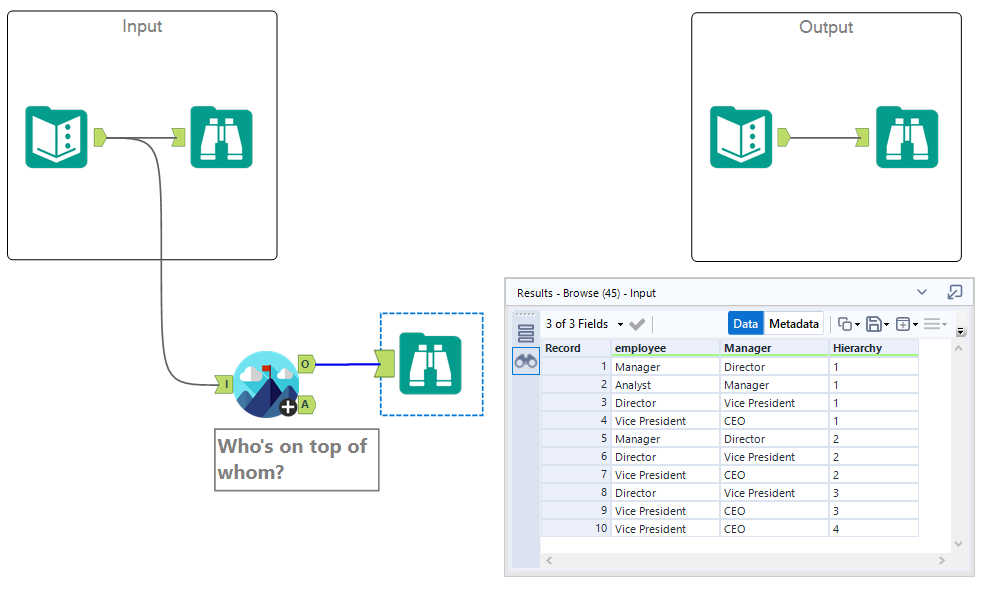Click the iterative macro mountain tool icon
Screen dimensions: 984x595
(x=266, y=384)
